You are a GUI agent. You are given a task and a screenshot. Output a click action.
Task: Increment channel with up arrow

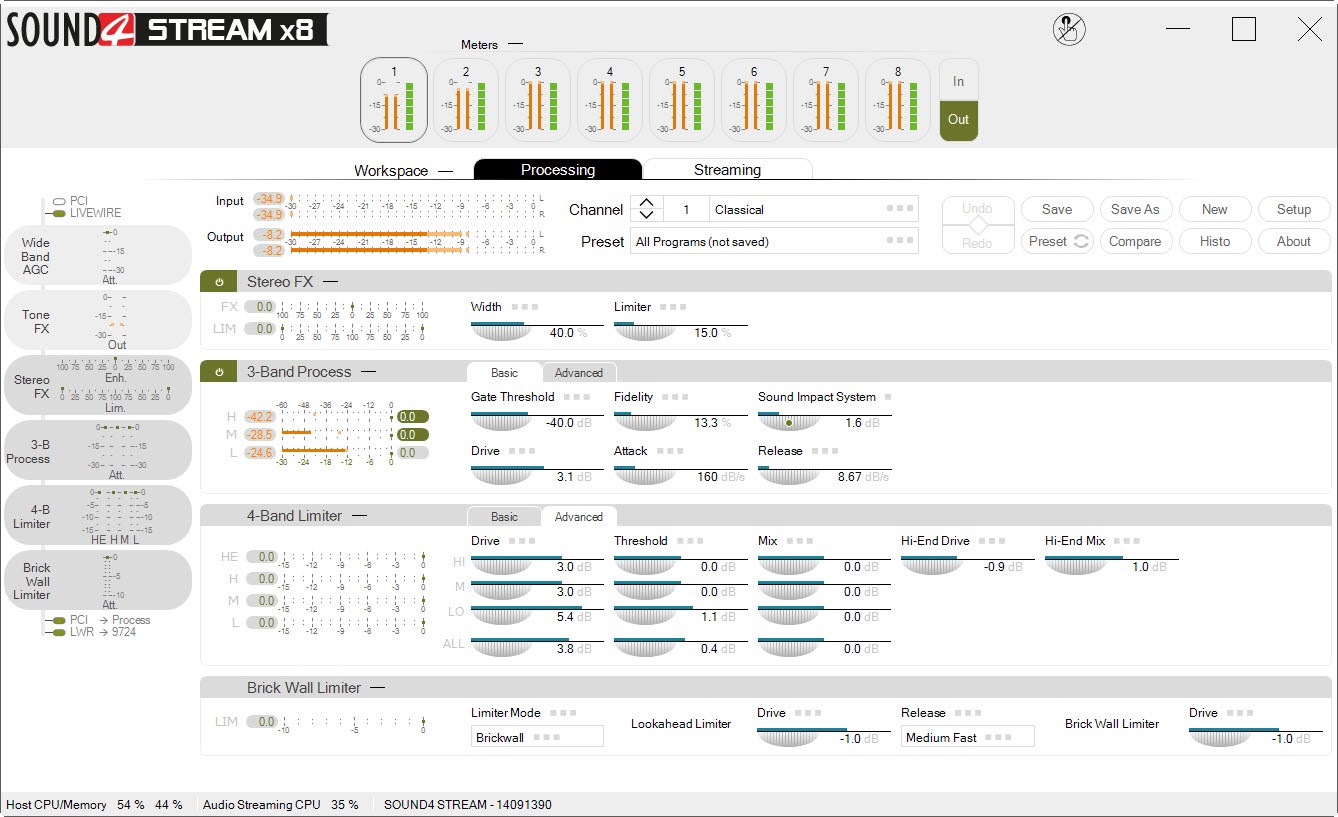[646, 203]
